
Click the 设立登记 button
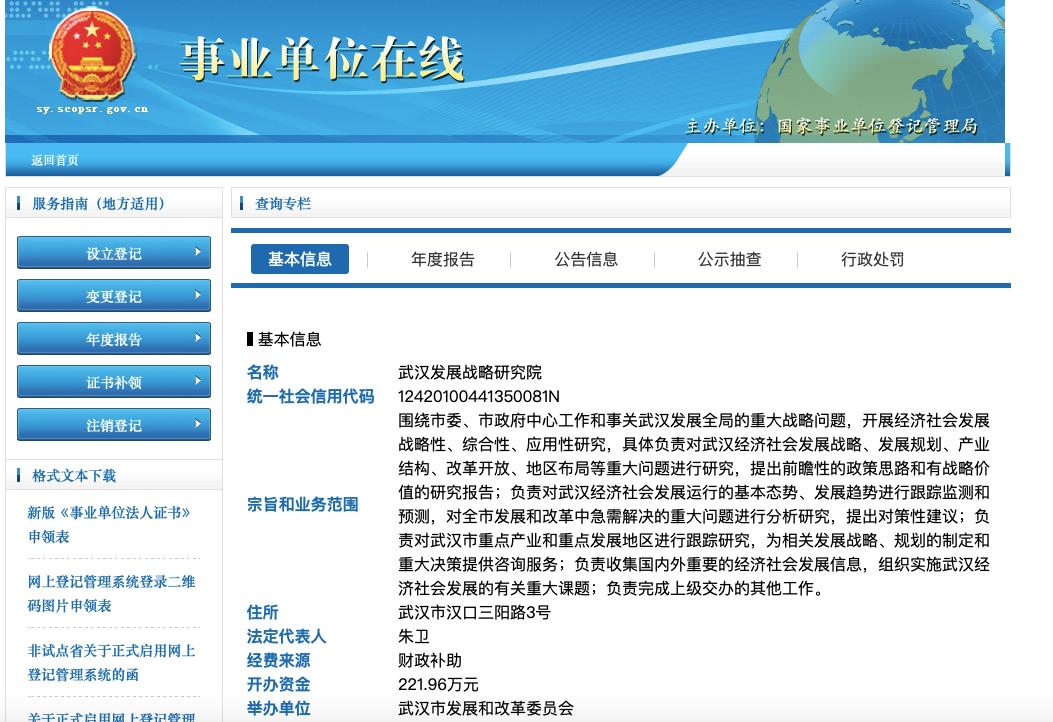coord(113,253)
